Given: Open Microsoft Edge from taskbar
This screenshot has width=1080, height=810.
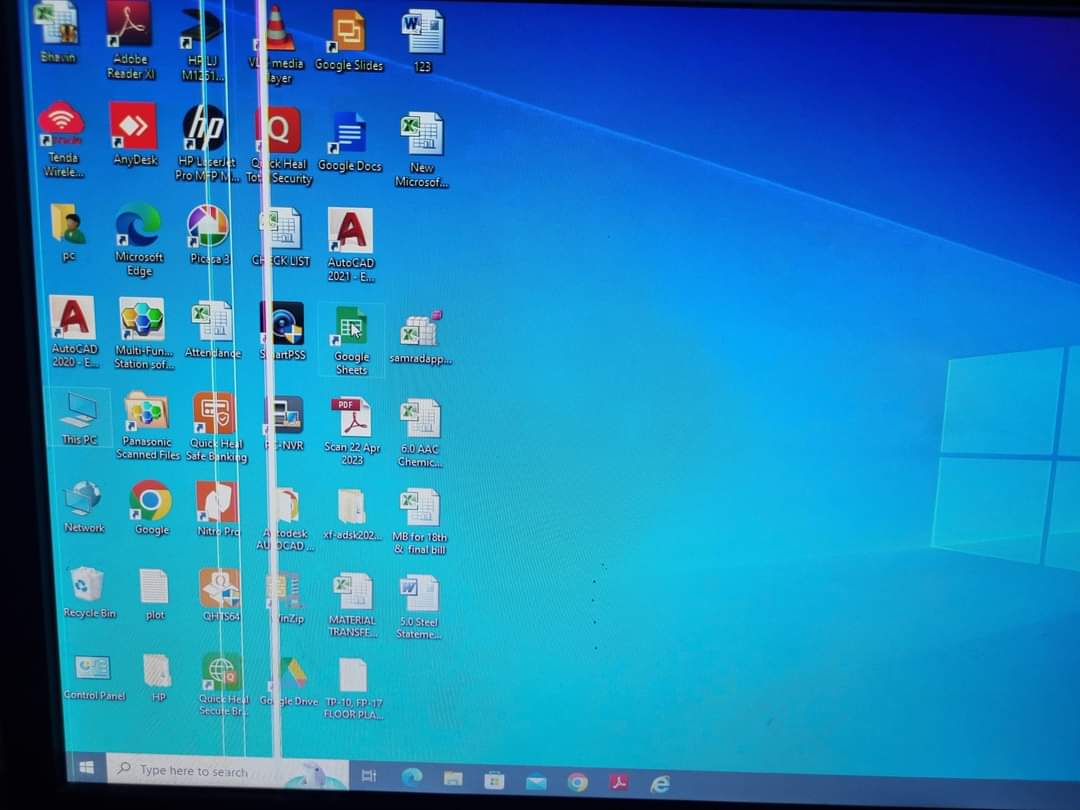Looking at the screenshot, I should (x=412, y=777).
